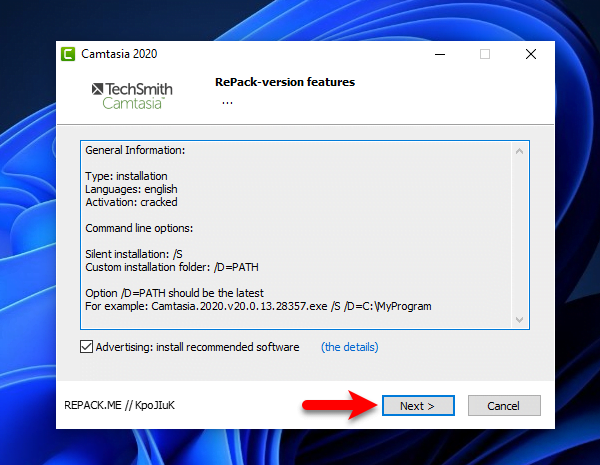Image resolution: width=600 pixels, height=465 pixels.
Task: Click the Next button
Action: point(418,405)
